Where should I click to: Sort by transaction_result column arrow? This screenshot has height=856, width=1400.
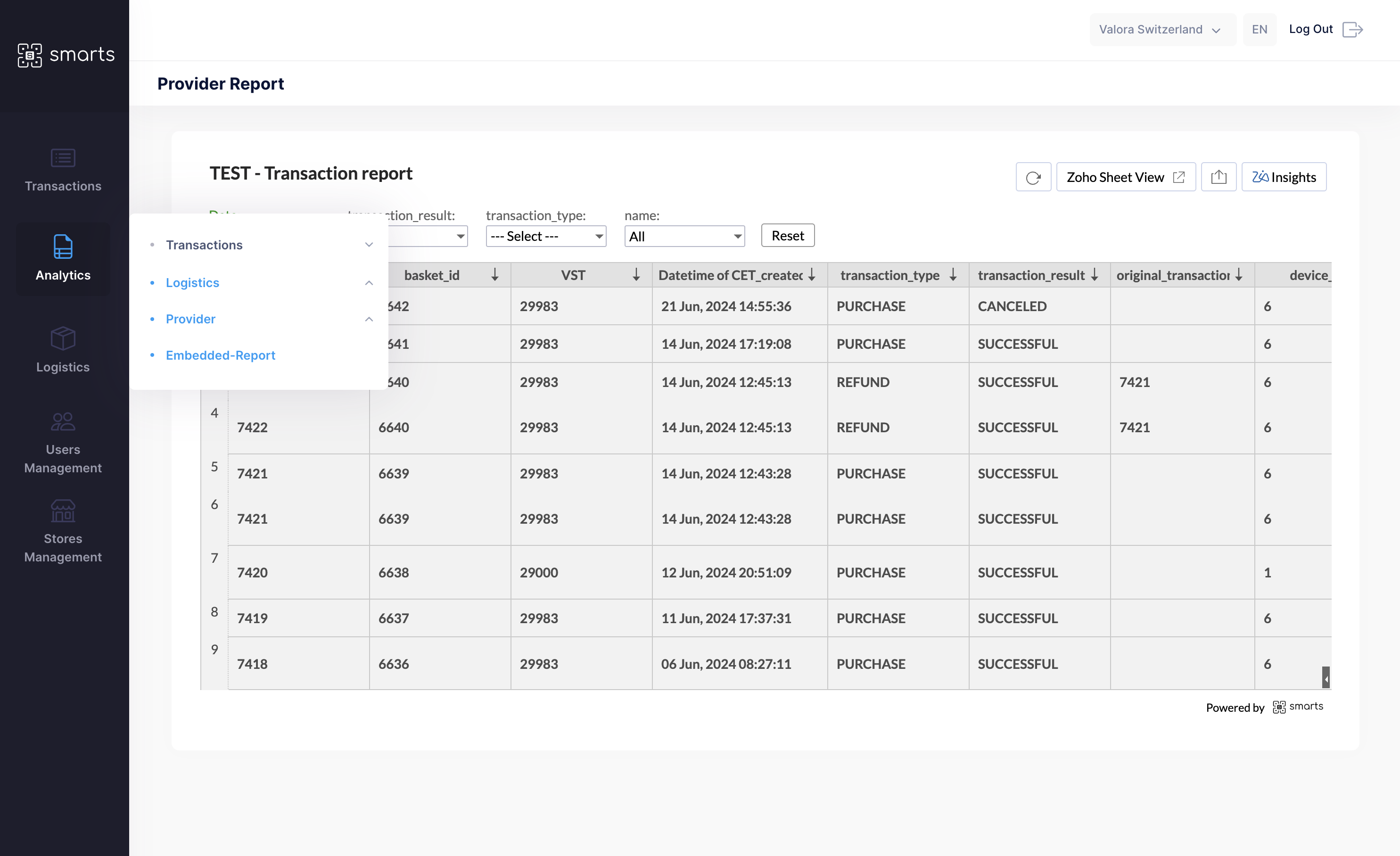pyautogui.click(x=1094, y=275)
